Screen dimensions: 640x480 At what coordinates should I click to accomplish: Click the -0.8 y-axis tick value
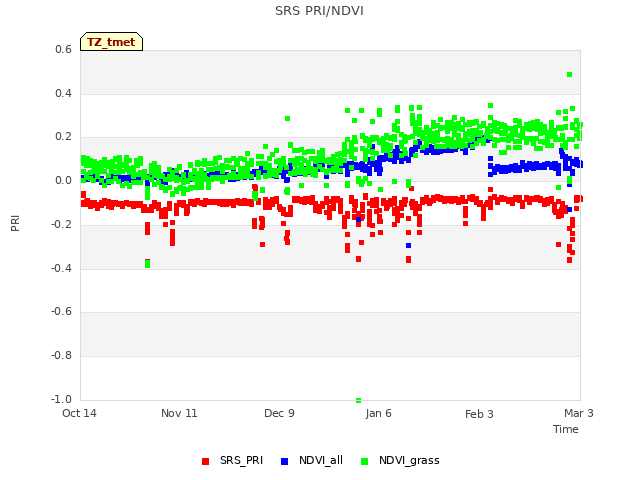click(61, 356)
